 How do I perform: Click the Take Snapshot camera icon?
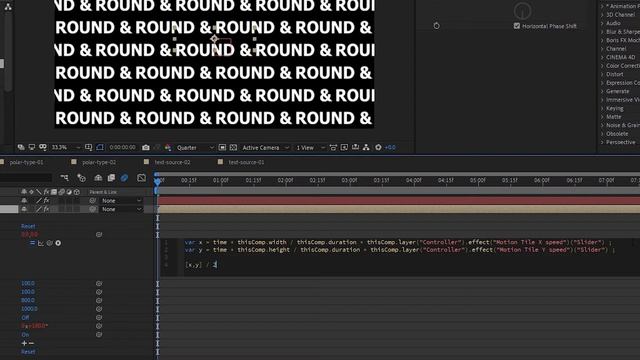pyautogui.click(x=146, y=147)
